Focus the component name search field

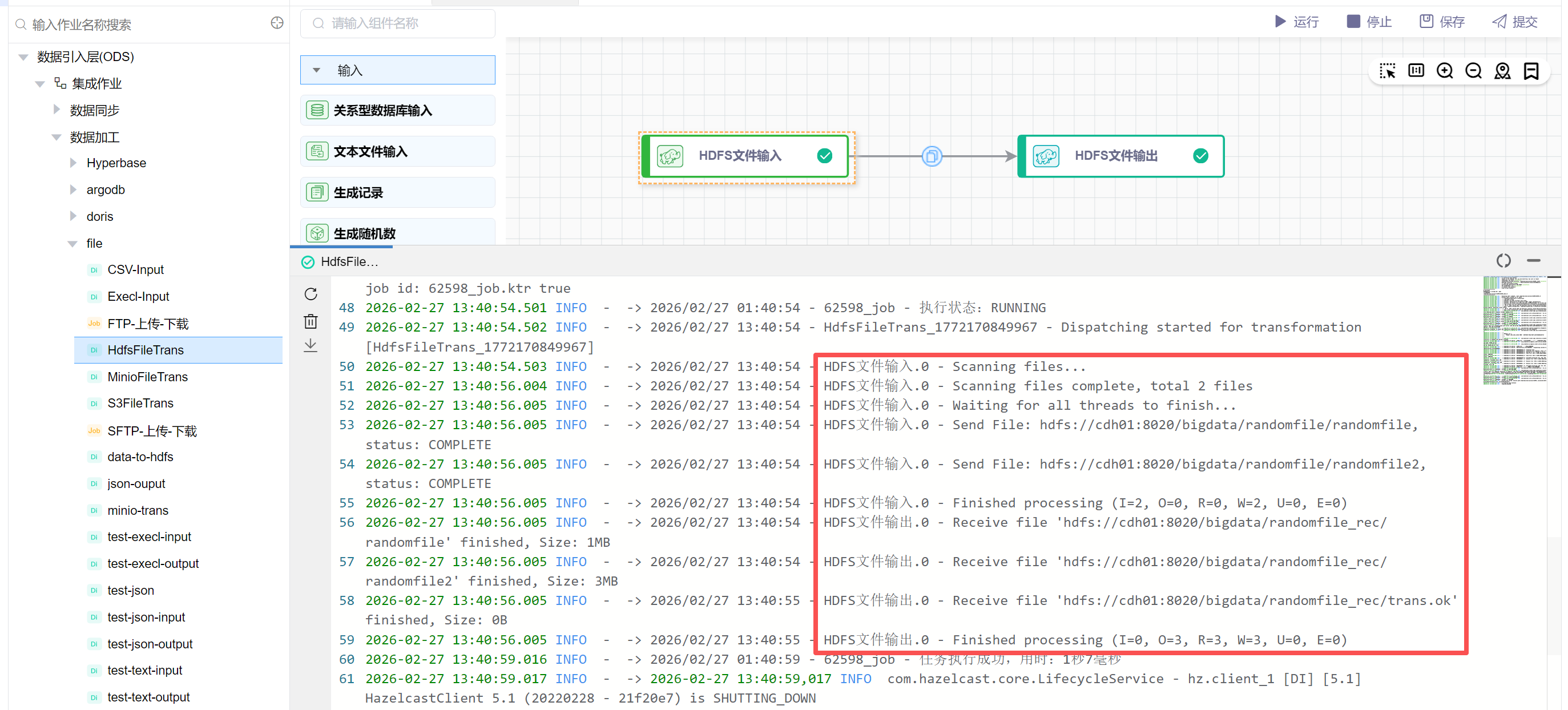pyautogui.click(x=398, y=24)
